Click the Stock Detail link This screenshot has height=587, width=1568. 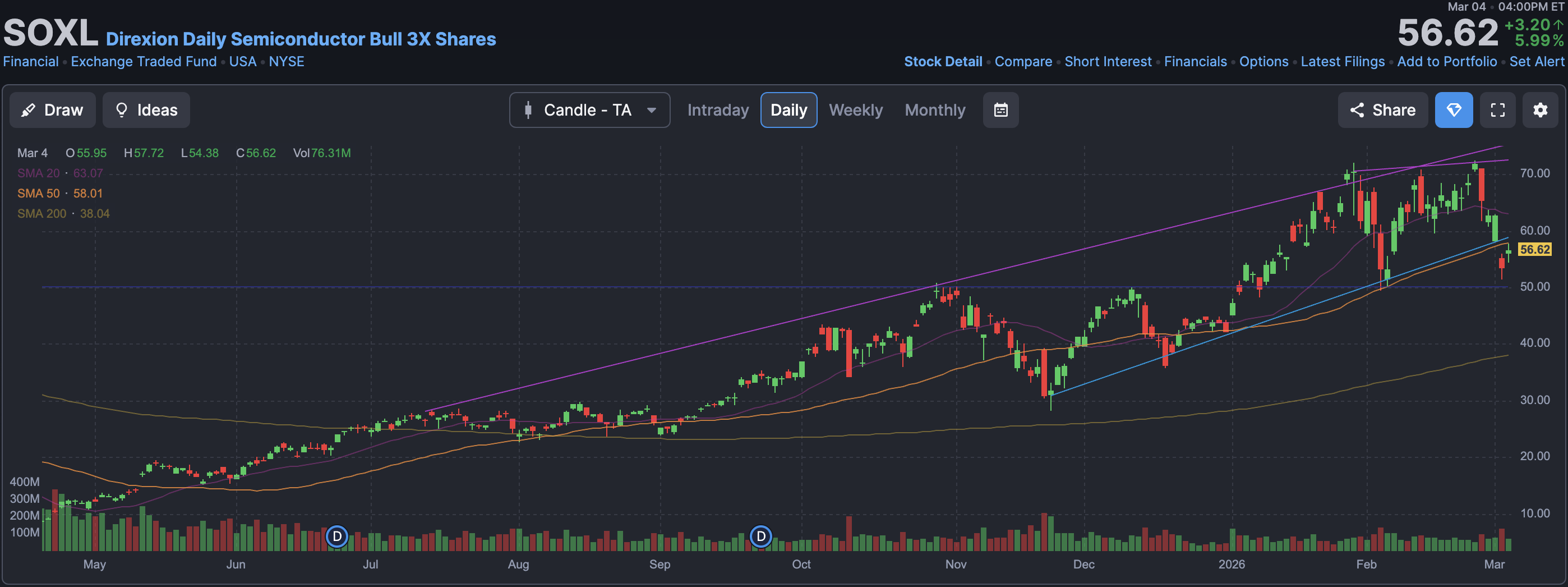click(x=943, y=62)
